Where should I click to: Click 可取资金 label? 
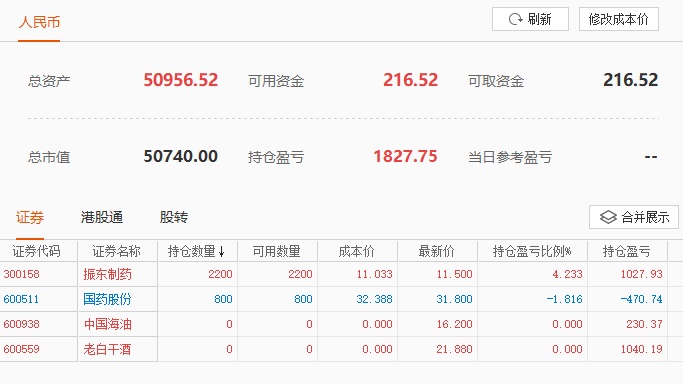(496, 81)
